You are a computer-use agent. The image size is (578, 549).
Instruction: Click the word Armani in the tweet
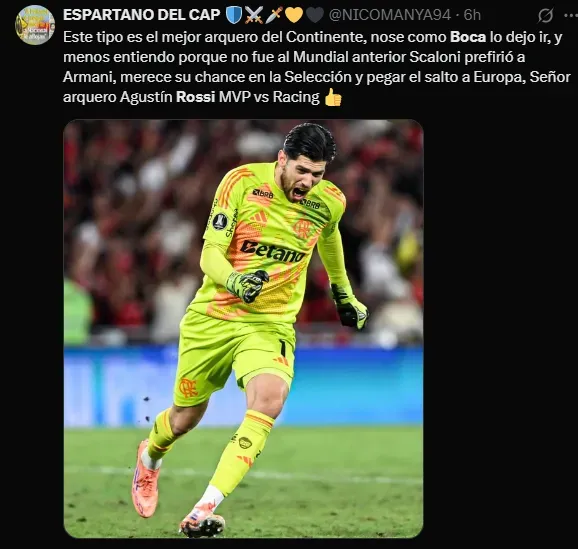(90, 77)
